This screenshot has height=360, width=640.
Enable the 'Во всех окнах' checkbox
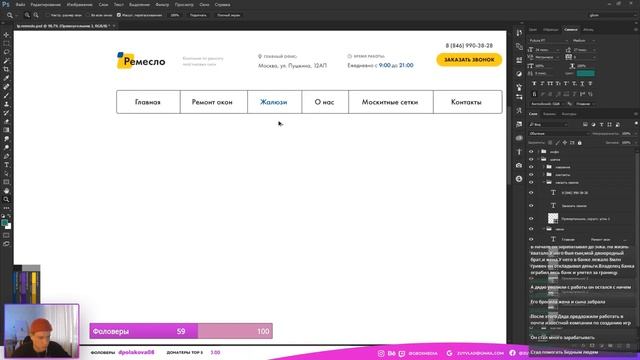88,15
